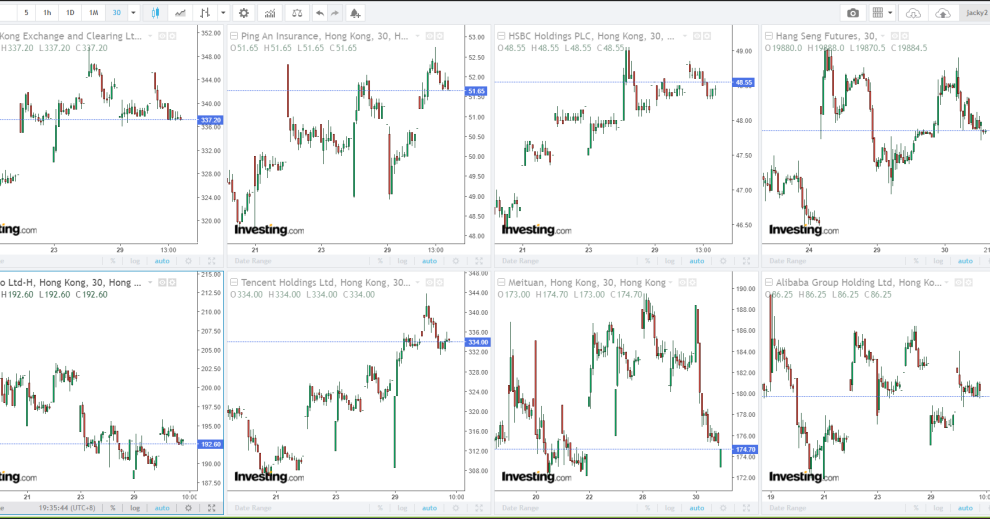Select the bars chart style icon
990x519 pixels.
(205, 13)
